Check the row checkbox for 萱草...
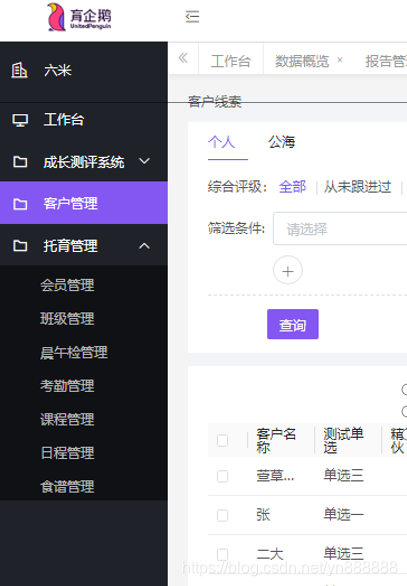The width and height of the screenshot is (407, 586). pyautogui.click(x=222, y=476)
